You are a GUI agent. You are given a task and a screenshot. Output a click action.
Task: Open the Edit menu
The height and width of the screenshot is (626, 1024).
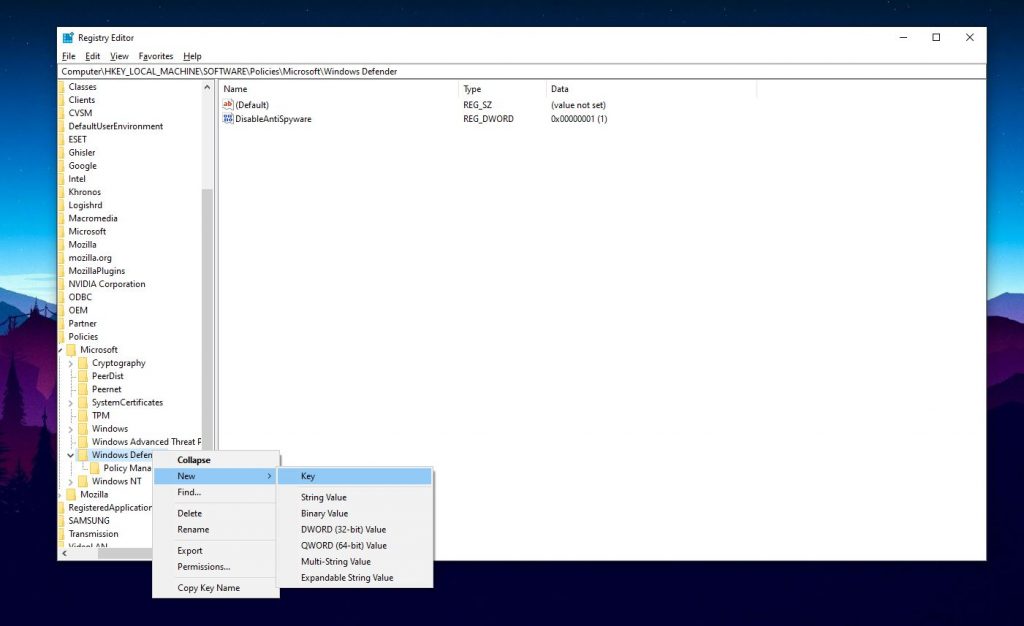(x=93, y=56)
